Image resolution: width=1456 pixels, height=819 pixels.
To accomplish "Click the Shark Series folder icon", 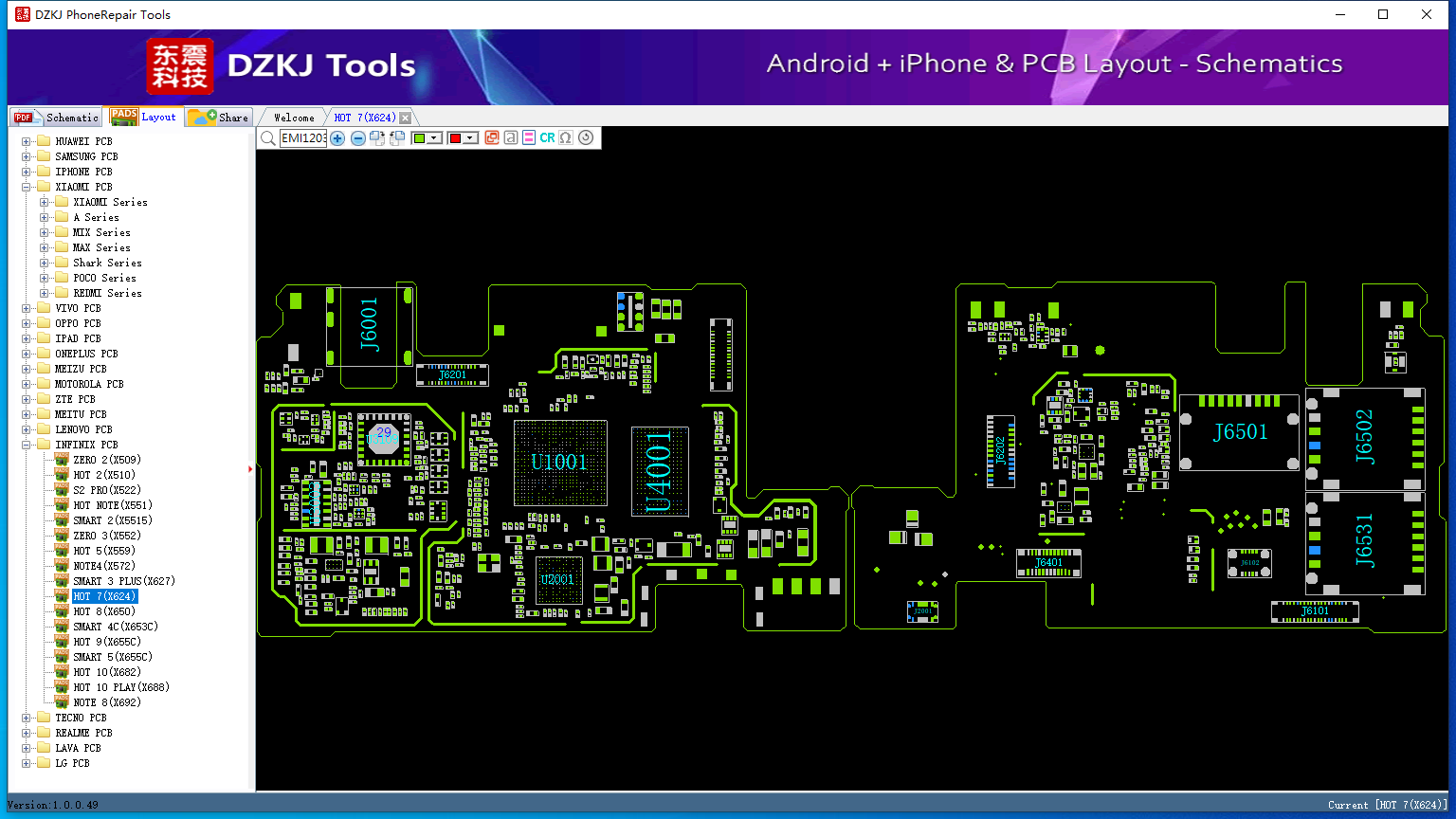I will click(62, 263).
